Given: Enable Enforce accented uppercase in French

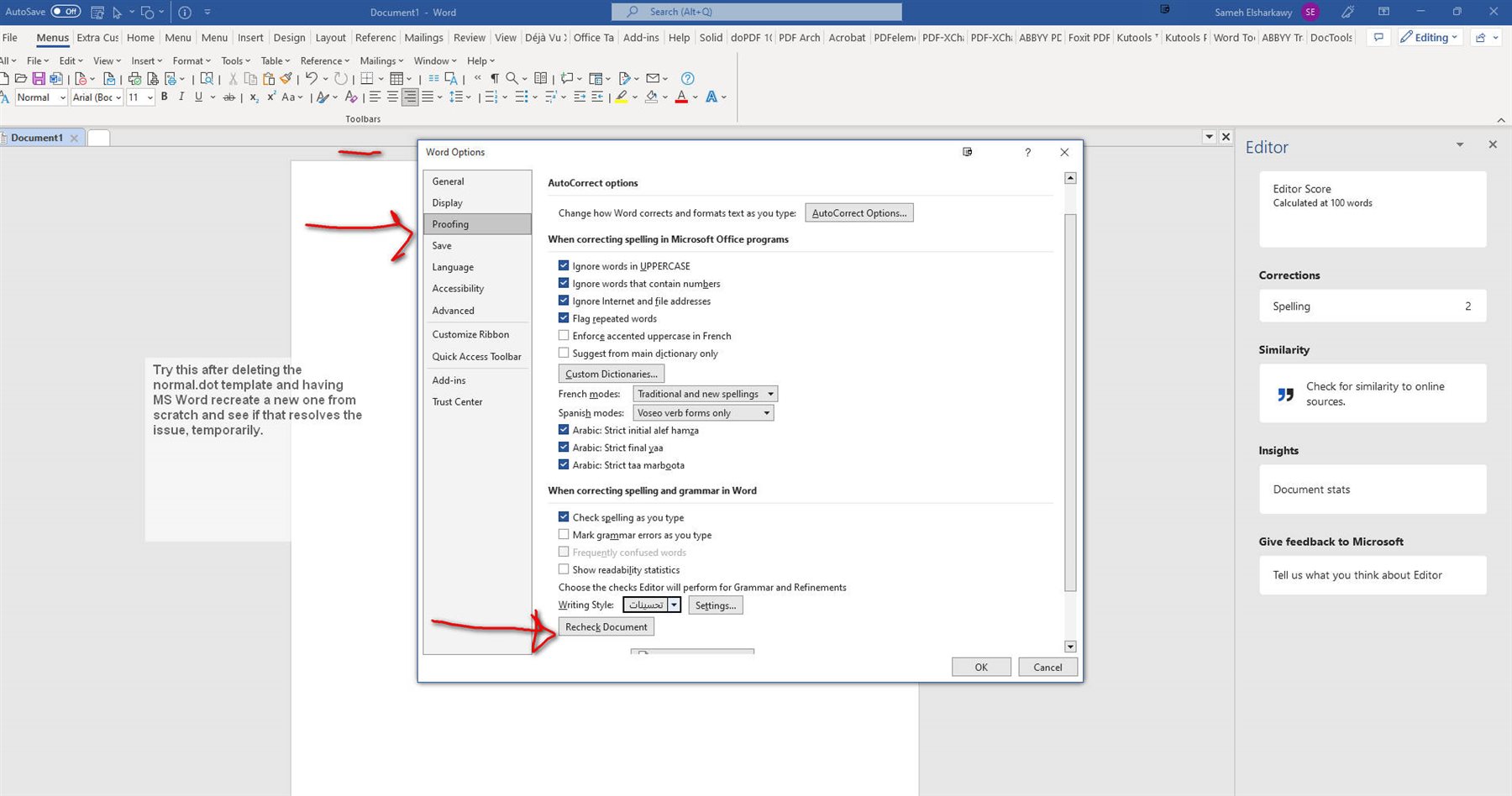Looking at the screenshot, I should [x=564, y=335].
